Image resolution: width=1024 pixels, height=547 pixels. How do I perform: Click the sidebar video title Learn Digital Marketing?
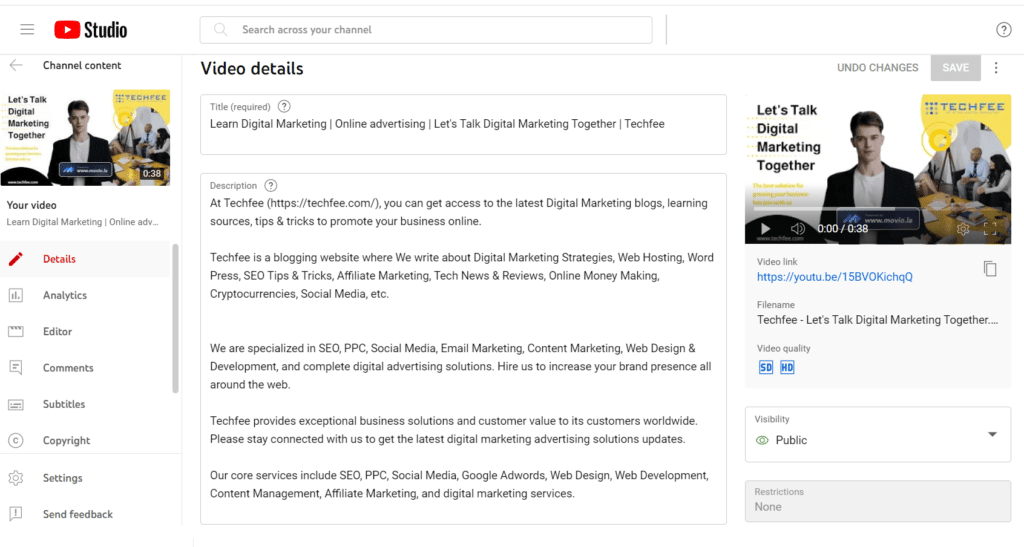(82, 222)
